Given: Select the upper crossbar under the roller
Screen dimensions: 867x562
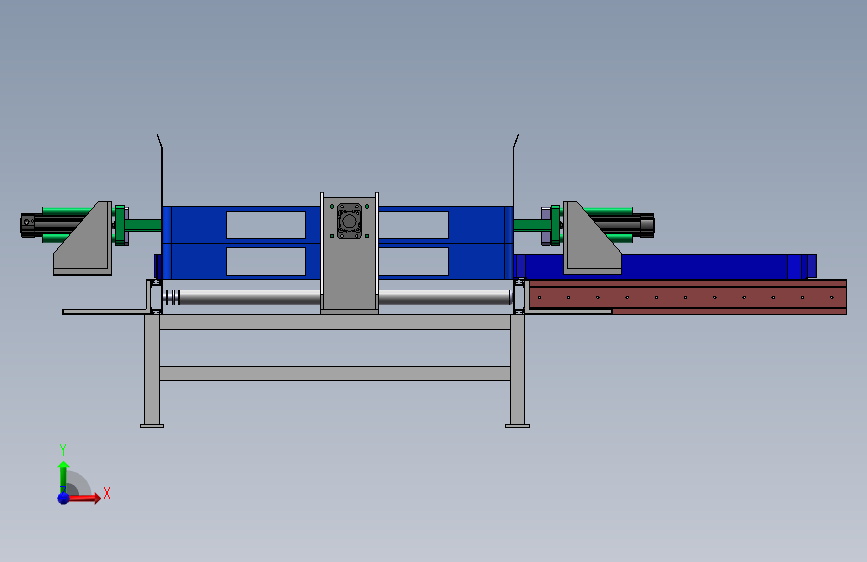Looking at the screenshot, I should point(335,322).
